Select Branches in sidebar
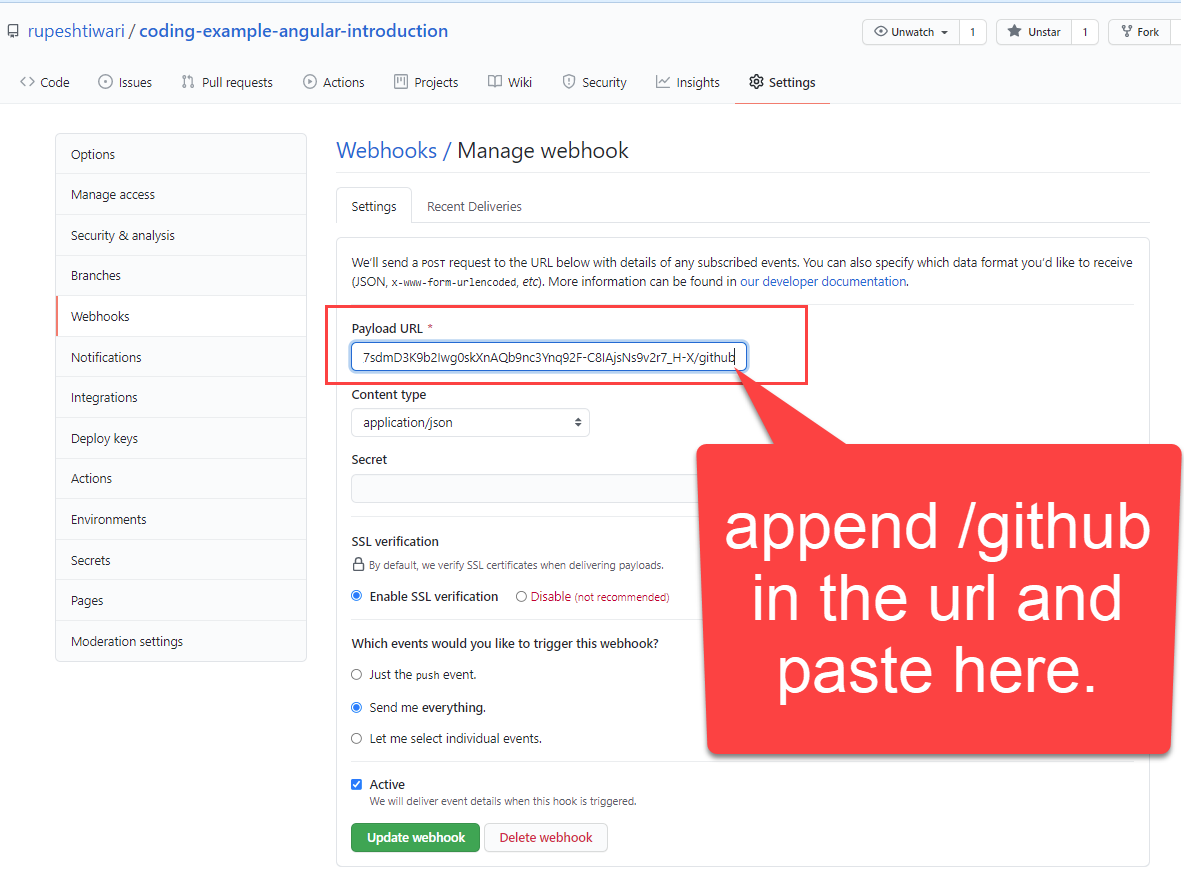1184x872 pixels. 181,276
